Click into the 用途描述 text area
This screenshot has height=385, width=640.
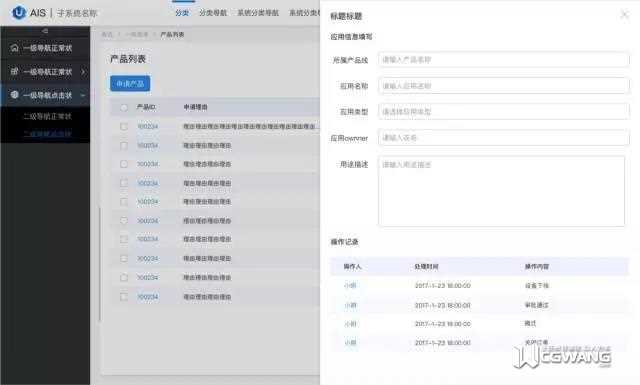[x=502, y=191]
